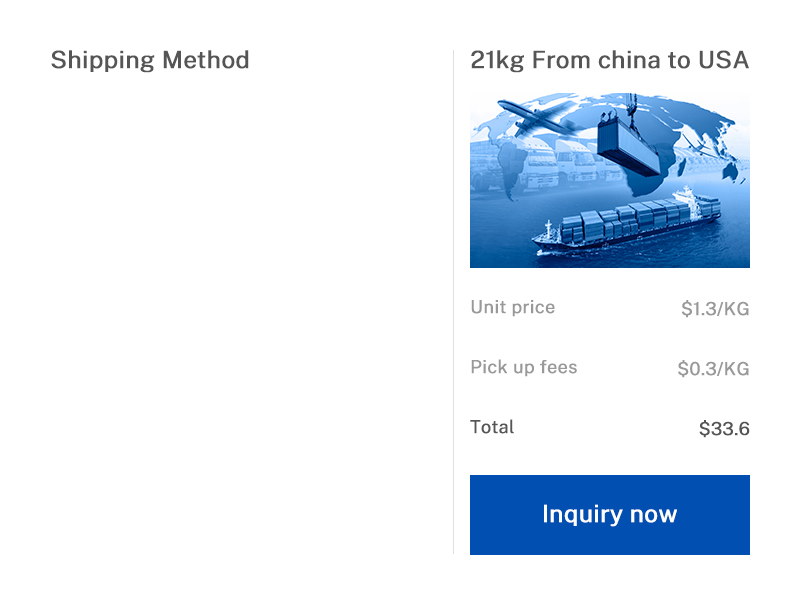Image resolution: width=800 pixels, height=605 pixels.
Task: Click the Pick up fees label
Action: click(x=524, y=367)
